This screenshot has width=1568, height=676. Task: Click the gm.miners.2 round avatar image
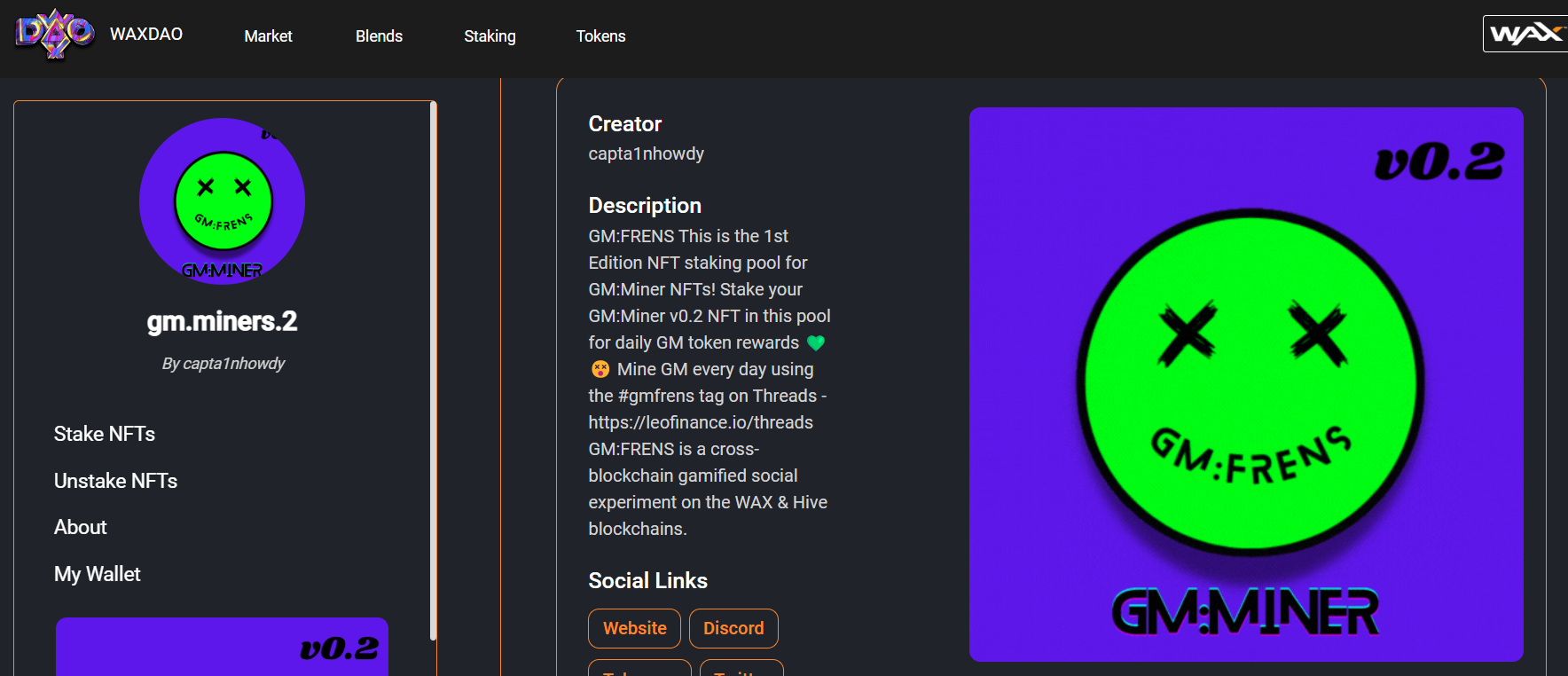(222, 200)
